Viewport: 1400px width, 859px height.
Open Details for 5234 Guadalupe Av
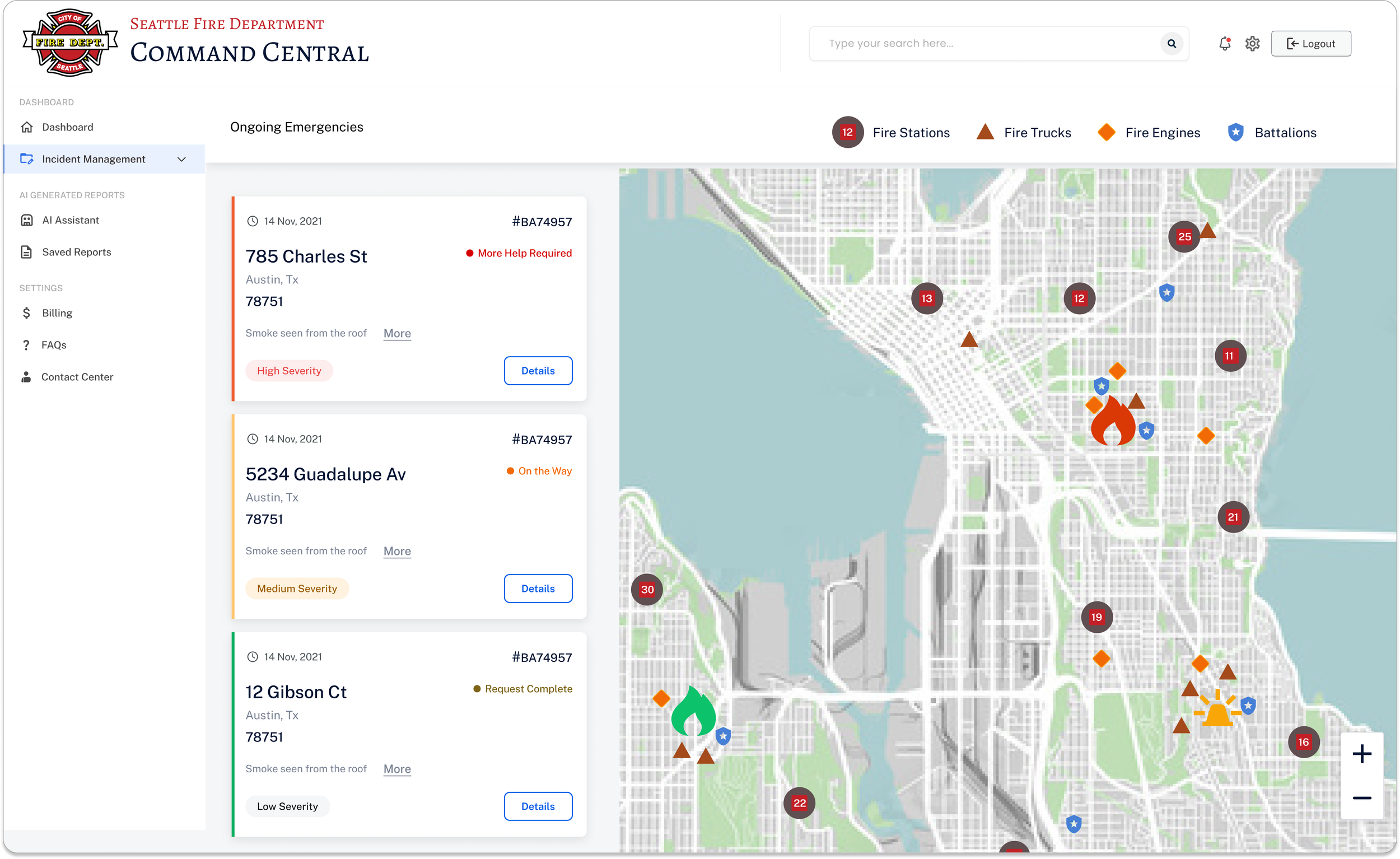click(x=538, y=589)
